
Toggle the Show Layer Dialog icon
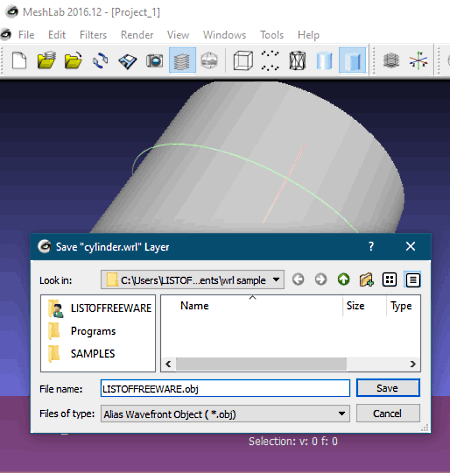point(182,61)
